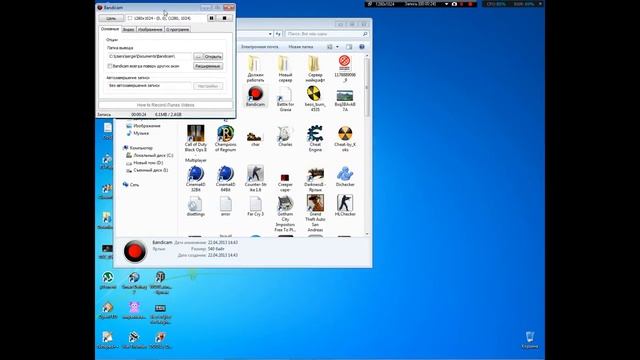Select Компьютер in the navigation pane
Viewport: 640px width, 360px height.
point(138,148)
